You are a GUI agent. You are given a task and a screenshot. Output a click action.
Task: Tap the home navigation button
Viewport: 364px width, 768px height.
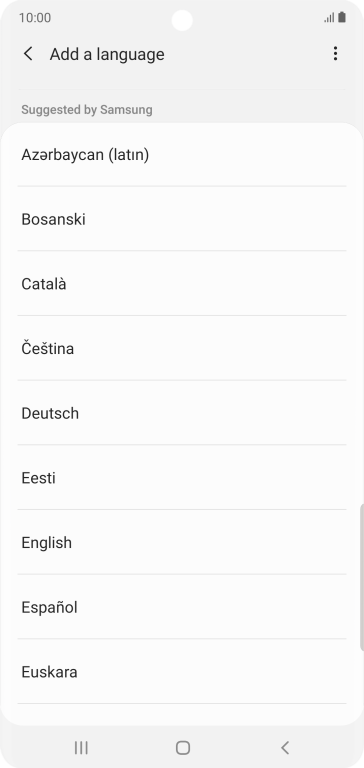pyautogui.click(x=183, y=747)
